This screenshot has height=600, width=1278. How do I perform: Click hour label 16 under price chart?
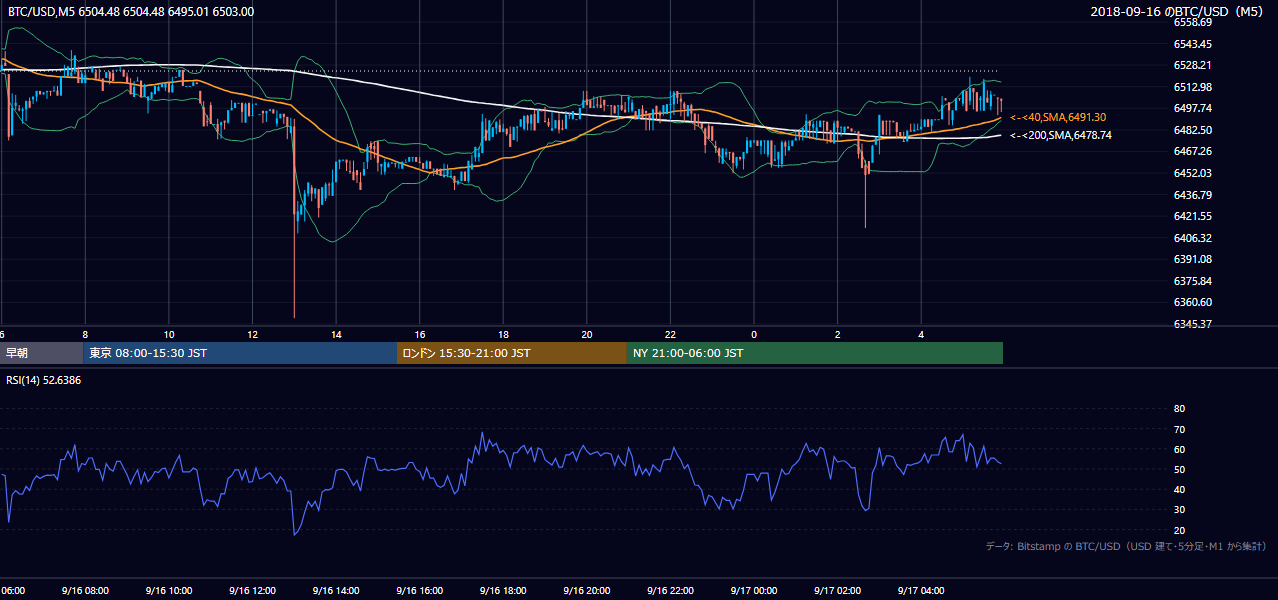pos(420,334)
